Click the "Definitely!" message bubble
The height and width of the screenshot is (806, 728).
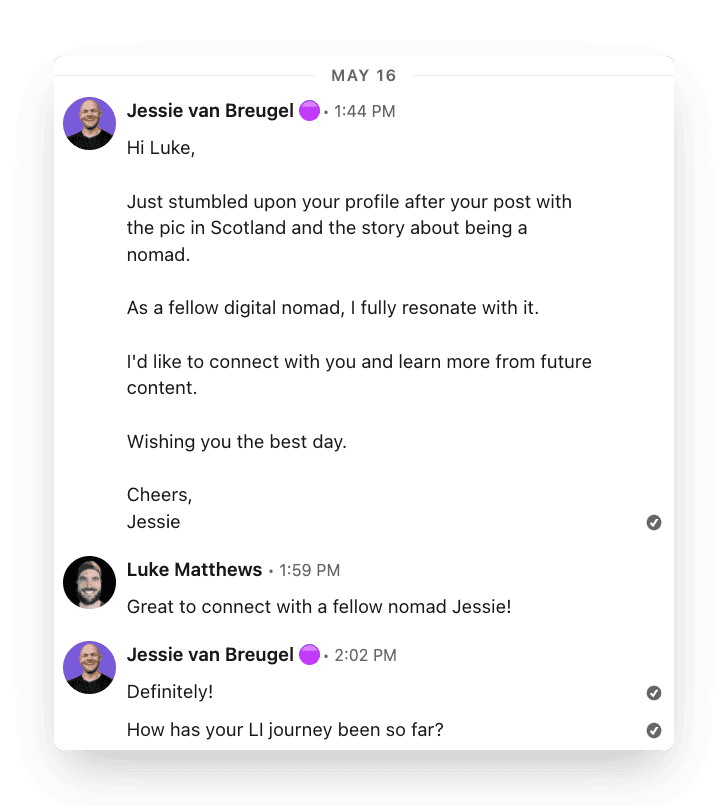(x=170, y=692)
